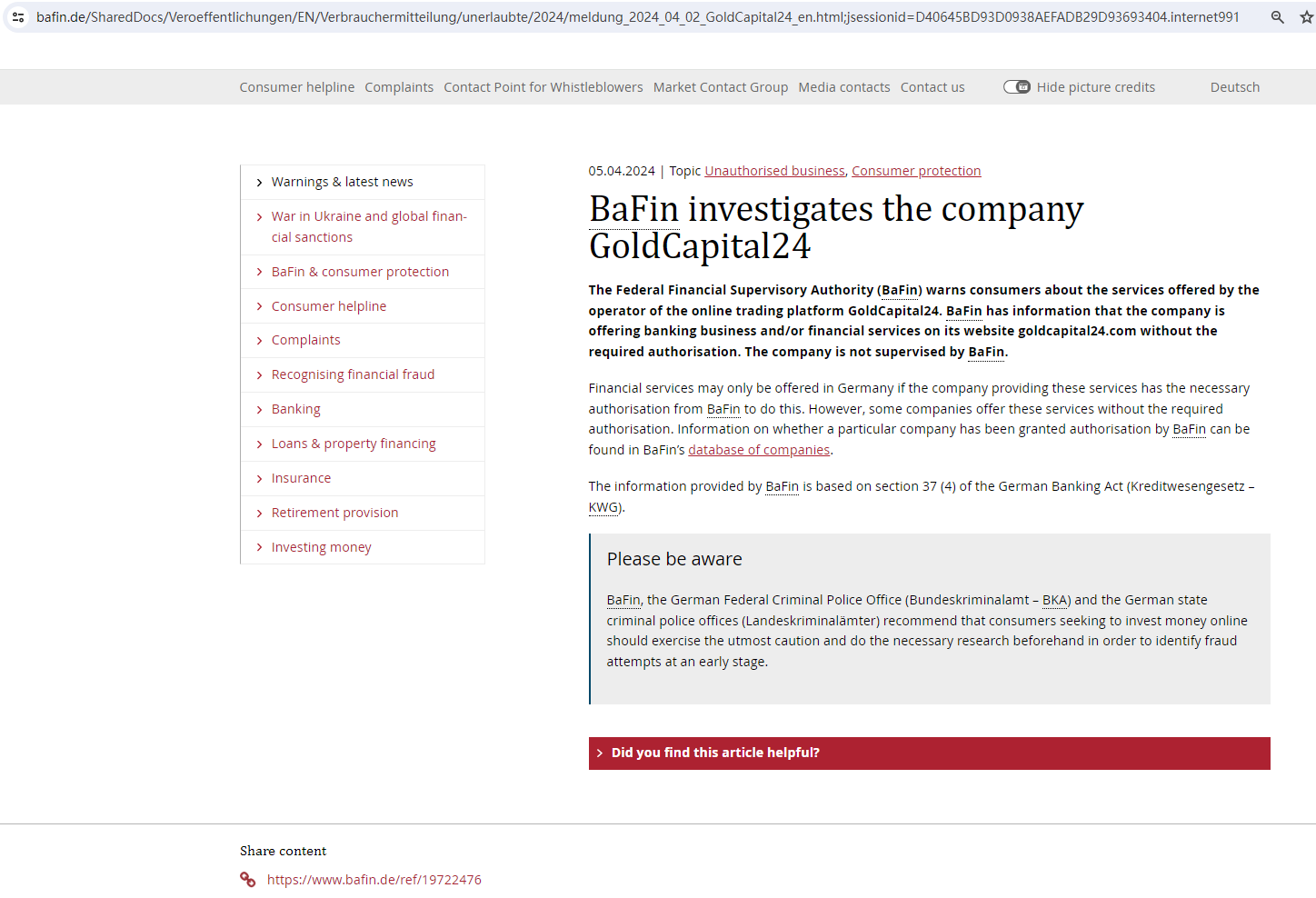Open Market Contact Group in top bar

pyautogui.click(x=721, y=87)
